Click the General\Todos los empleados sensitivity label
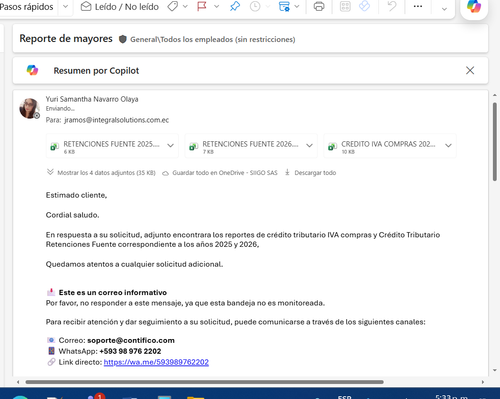 pos(213,40)
